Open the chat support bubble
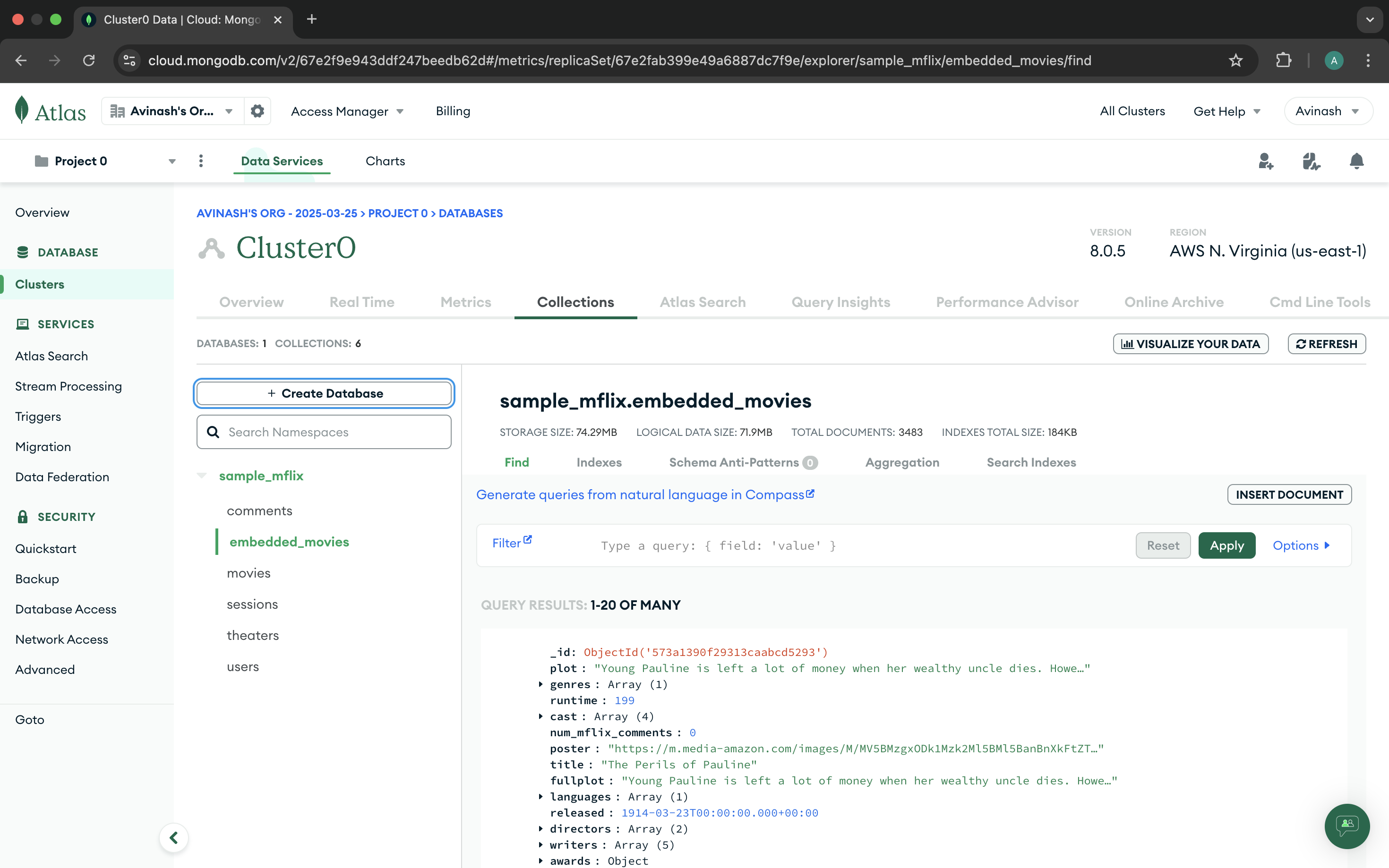This screenshot has width=1389, height=868. click(x=1346, y=825)
